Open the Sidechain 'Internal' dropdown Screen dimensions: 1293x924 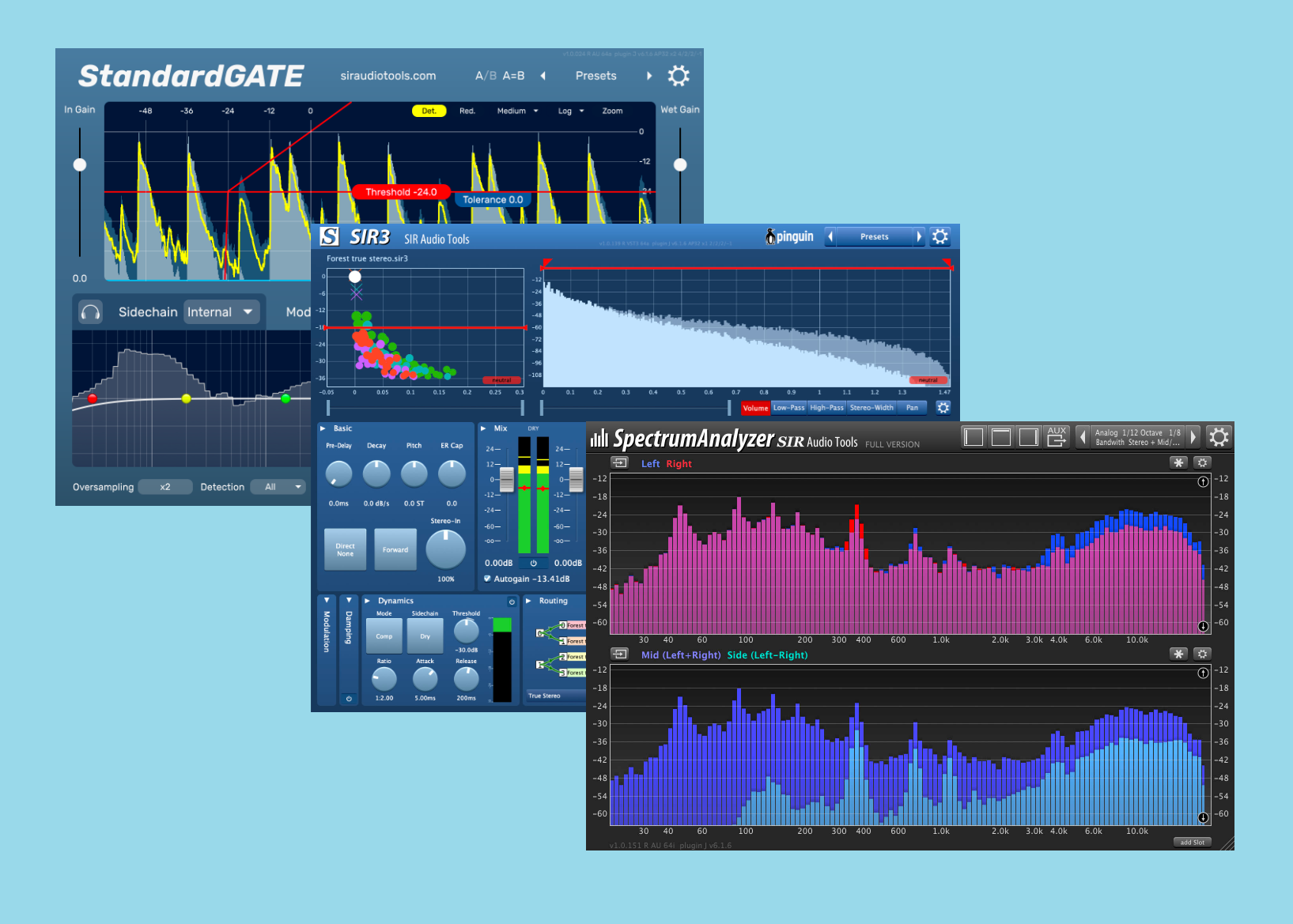point(221,311)
